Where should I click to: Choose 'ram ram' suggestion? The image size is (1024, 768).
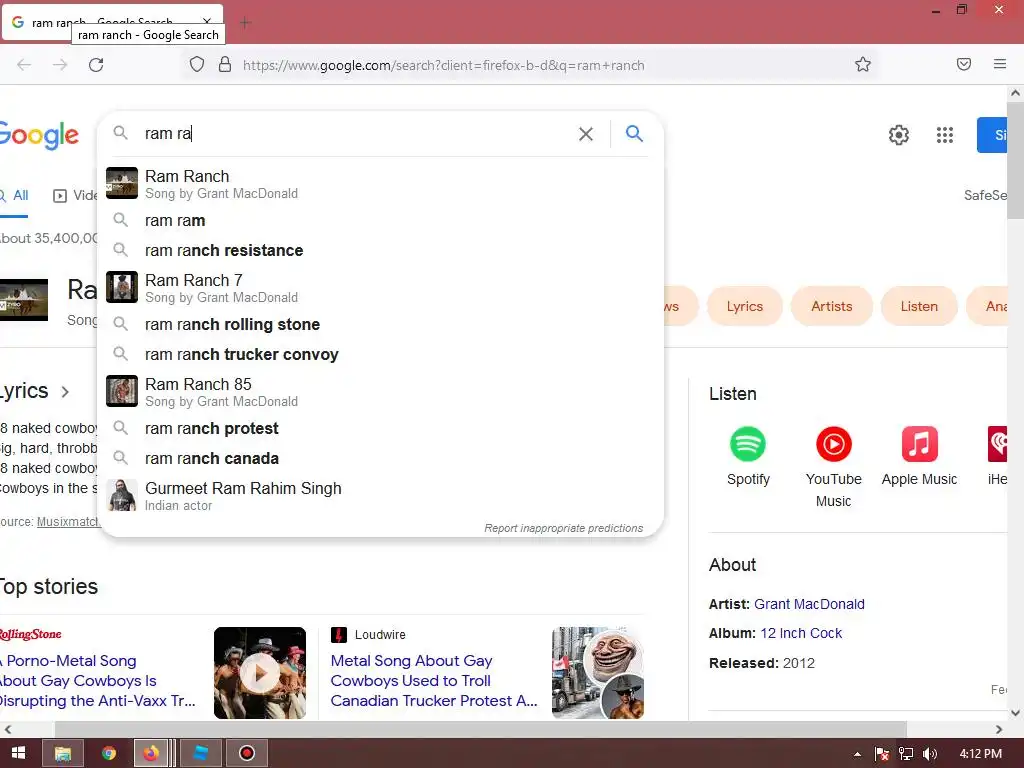(x=380, y=221)
